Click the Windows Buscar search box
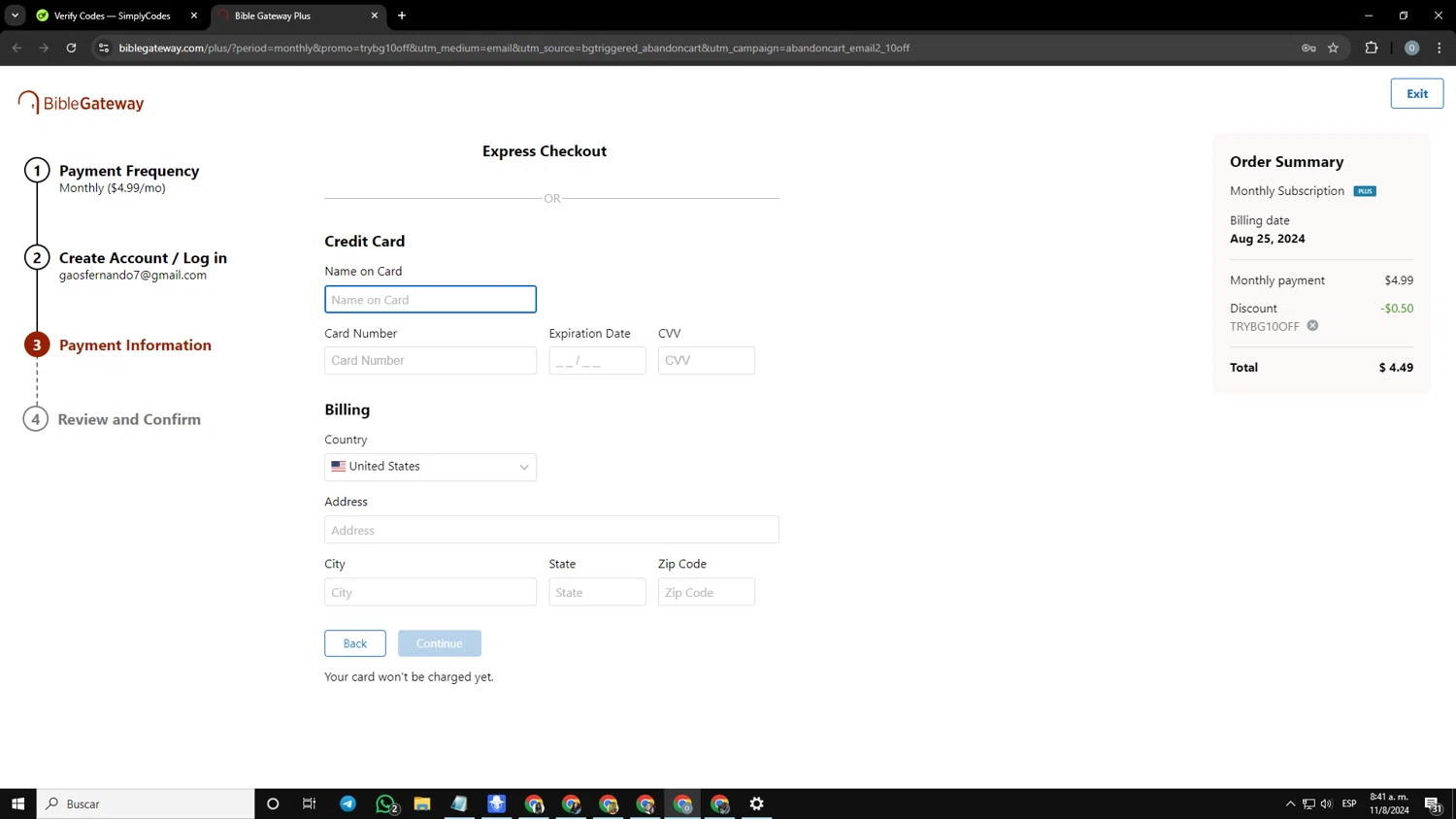1456x819 pixels. click(146, 803)
